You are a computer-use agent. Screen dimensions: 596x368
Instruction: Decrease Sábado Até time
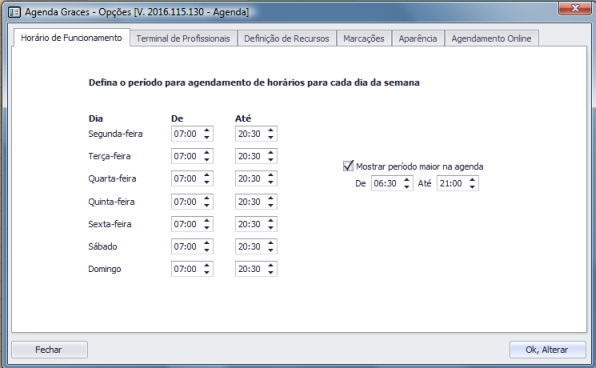(x=271, y=250)
